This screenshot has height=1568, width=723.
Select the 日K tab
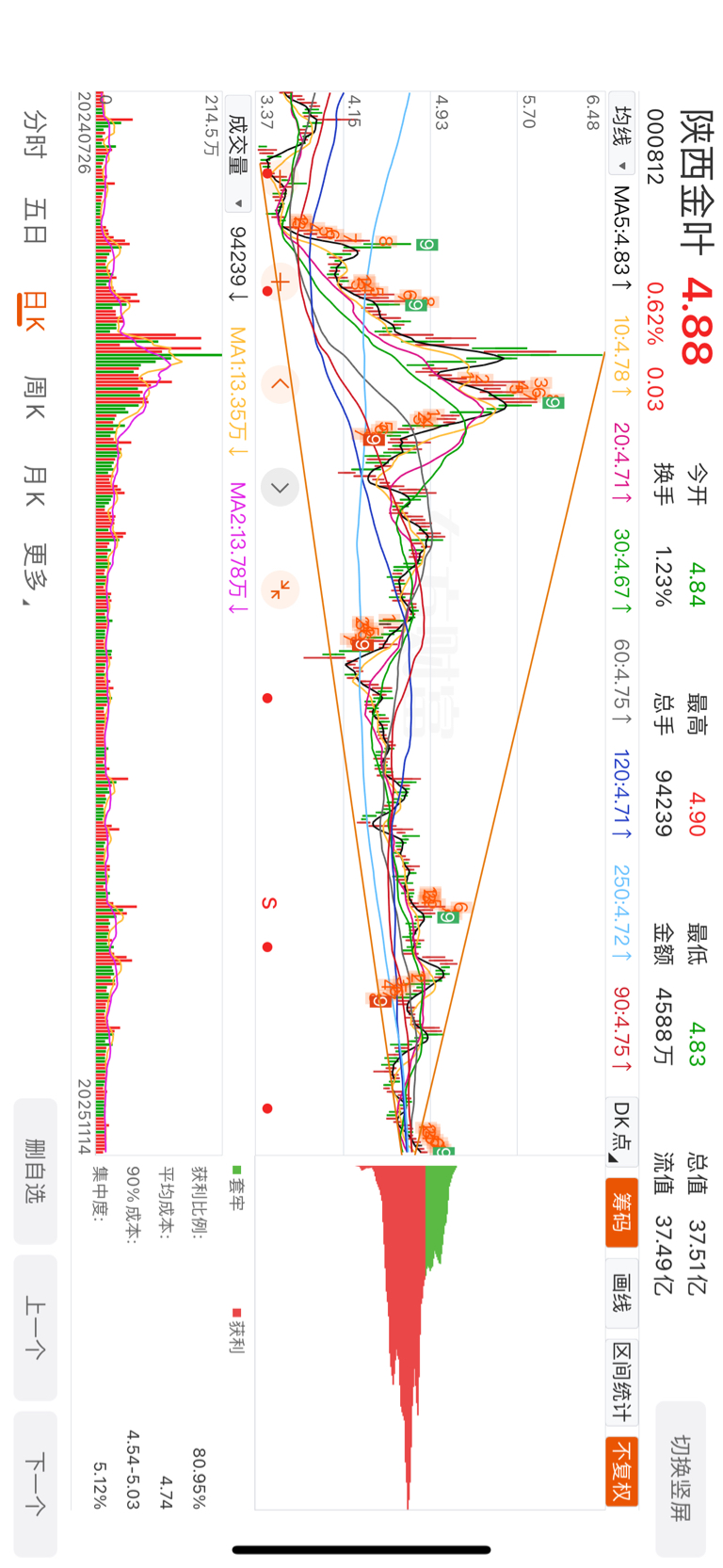point(35,310)
